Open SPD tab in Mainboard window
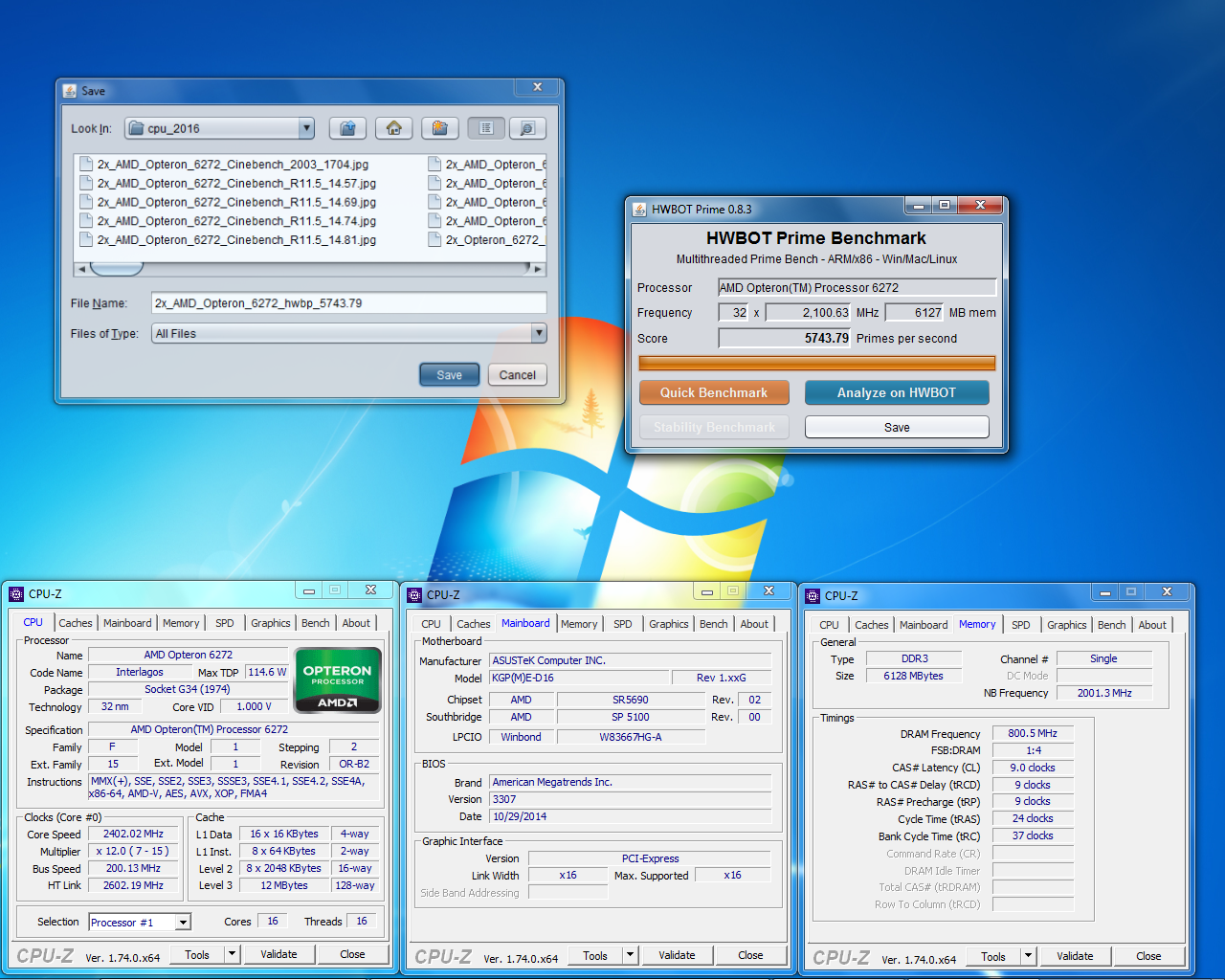The height and width of the screenshot is (980, 1225). point(623,624)
